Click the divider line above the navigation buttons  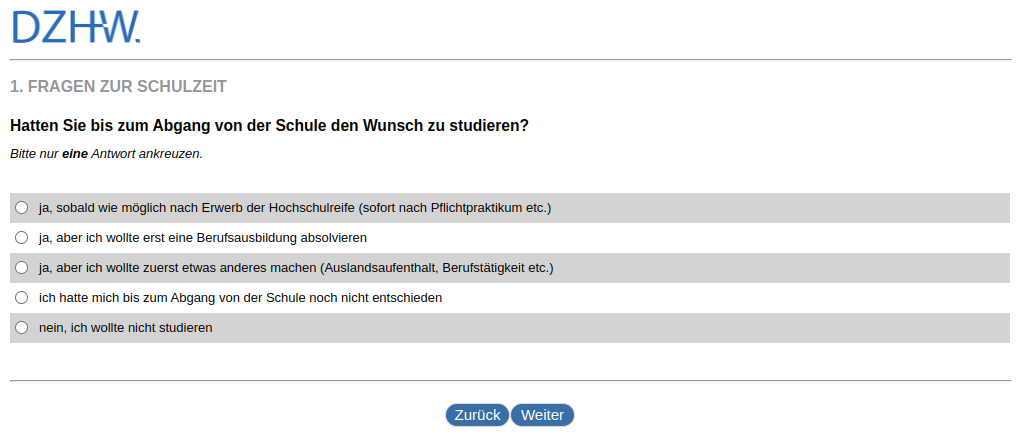click(510, 381)
